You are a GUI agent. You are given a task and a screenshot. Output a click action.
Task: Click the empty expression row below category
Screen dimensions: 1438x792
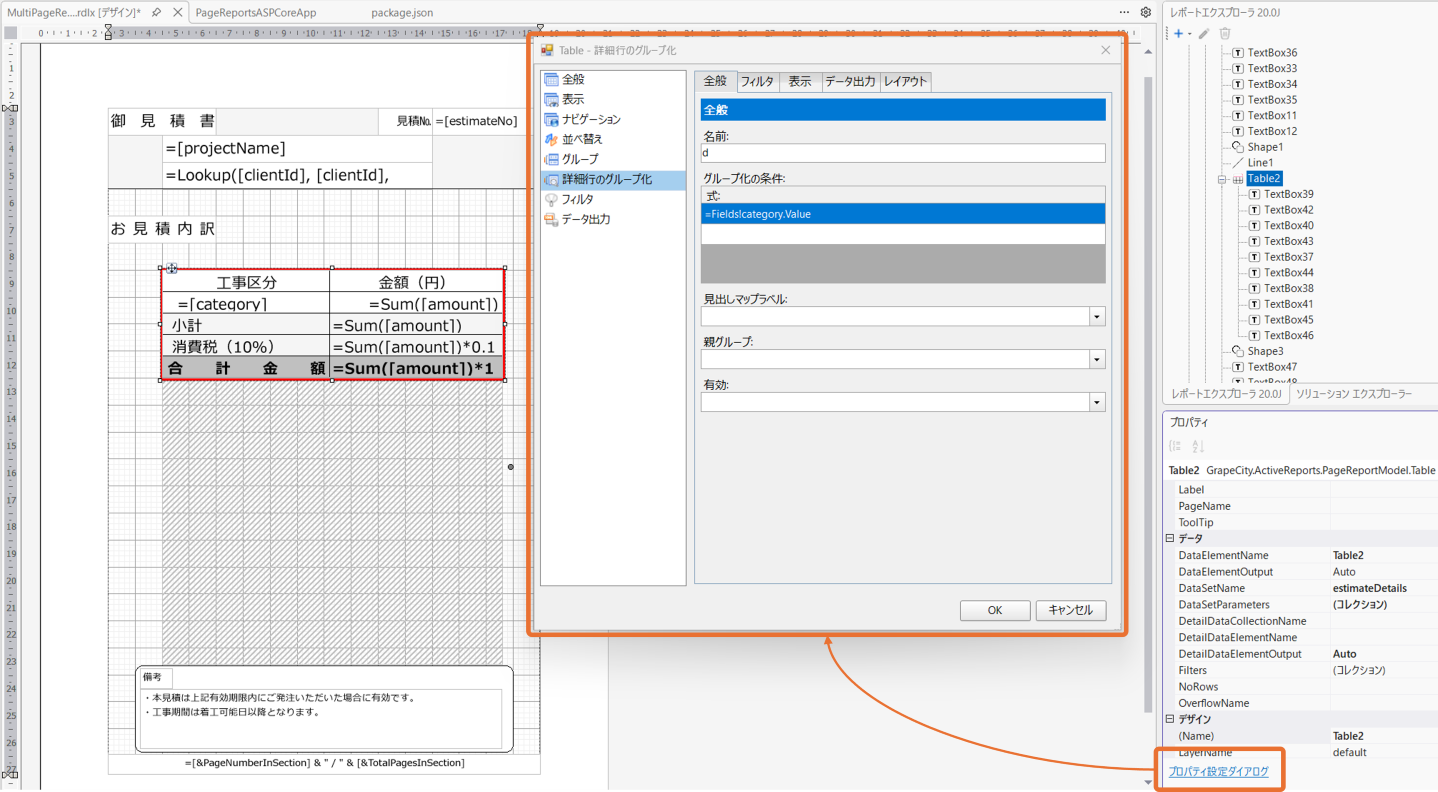click(x=903, y=234)
